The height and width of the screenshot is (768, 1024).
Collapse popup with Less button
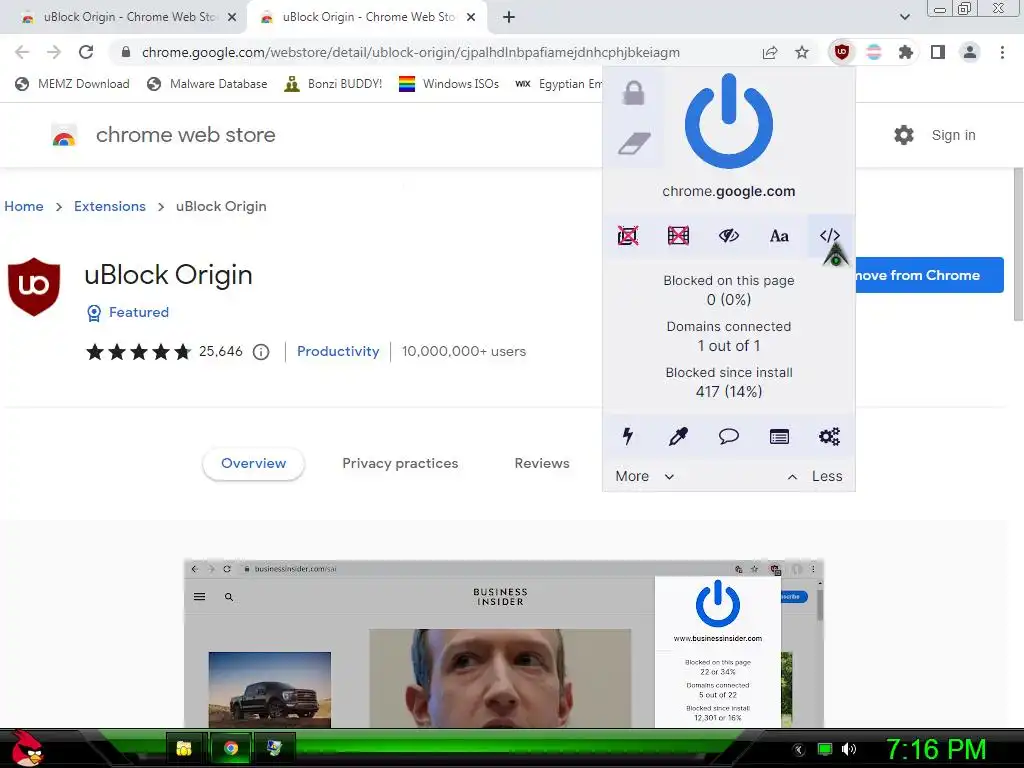click(x=815, y=476)
